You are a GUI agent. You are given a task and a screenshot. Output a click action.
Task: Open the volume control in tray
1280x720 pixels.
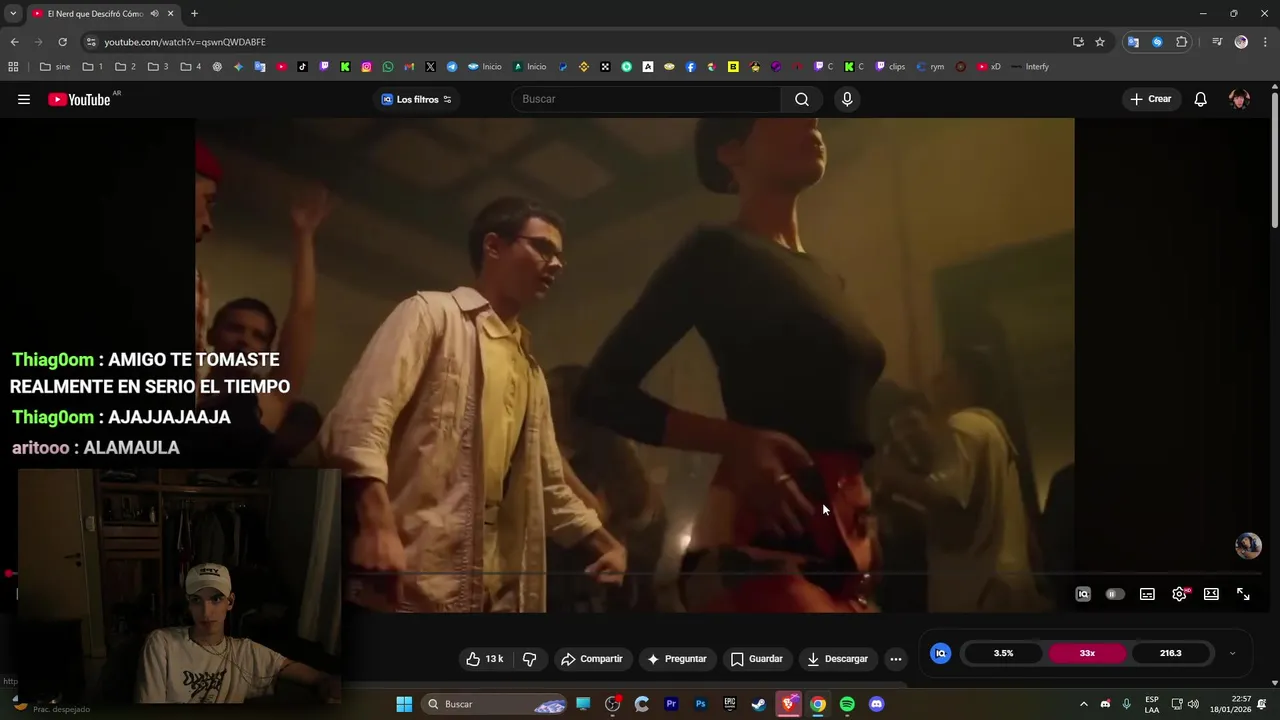click(x=1193, y=704)
